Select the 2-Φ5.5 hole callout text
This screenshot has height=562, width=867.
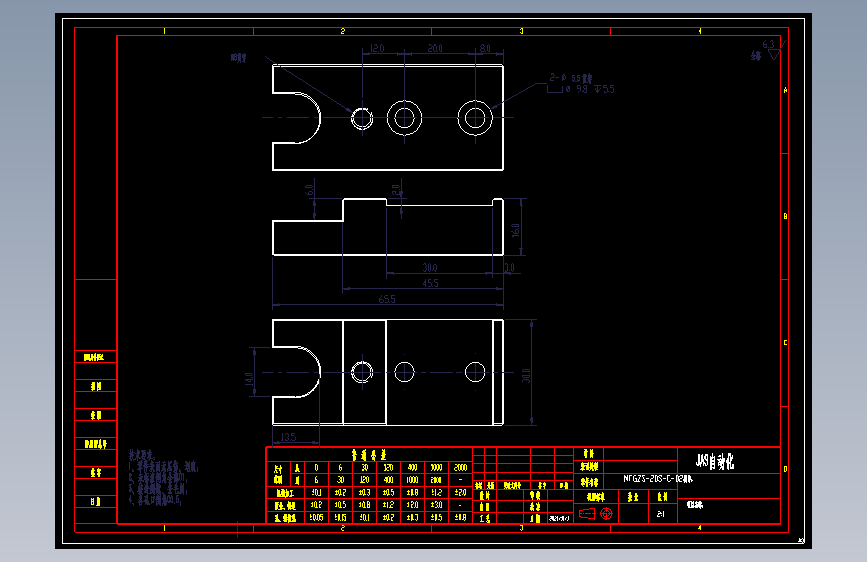[571, 78]
